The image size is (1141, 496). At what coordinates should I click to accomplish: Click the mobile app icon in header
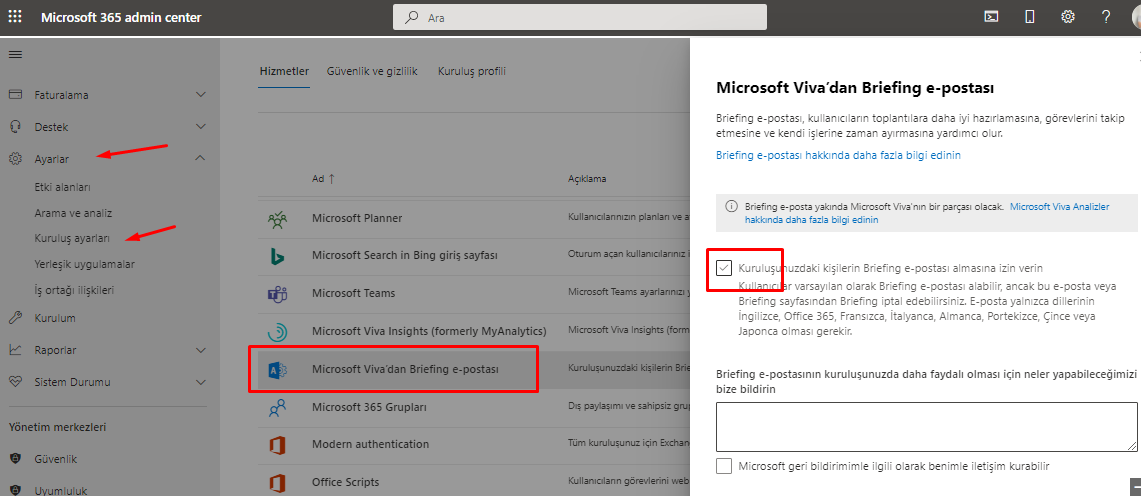click(1030, 17)
